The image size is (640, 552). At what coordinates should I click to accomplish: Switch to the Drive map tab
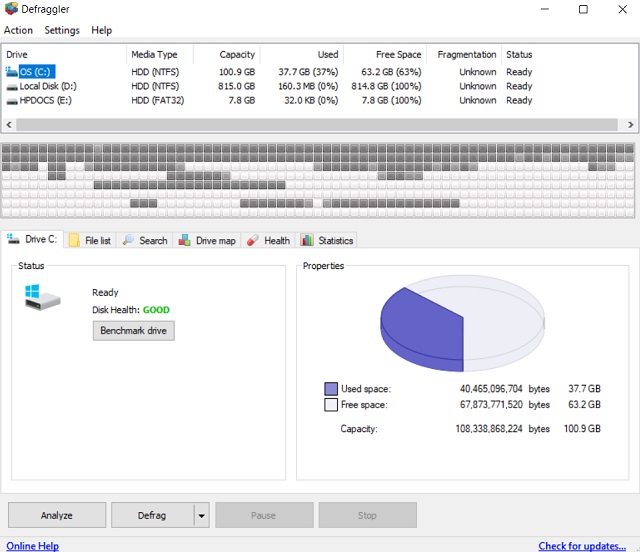tap(207, 240)
